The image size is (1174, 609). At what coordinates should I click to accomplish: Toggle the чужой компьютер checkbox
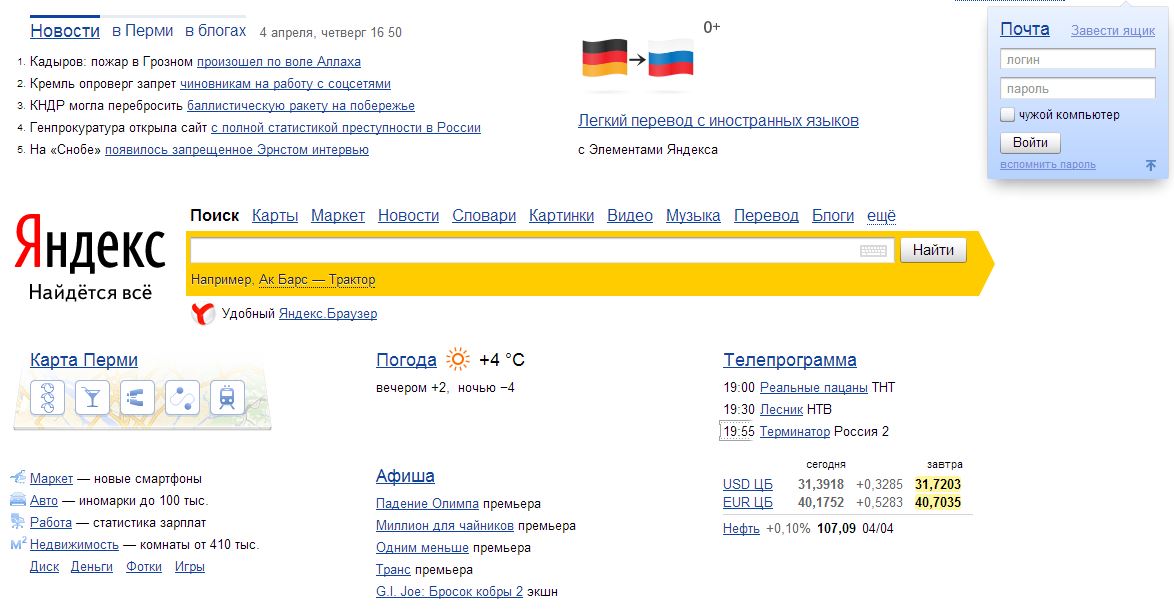pyautogui.click(x=1008, y=115)
